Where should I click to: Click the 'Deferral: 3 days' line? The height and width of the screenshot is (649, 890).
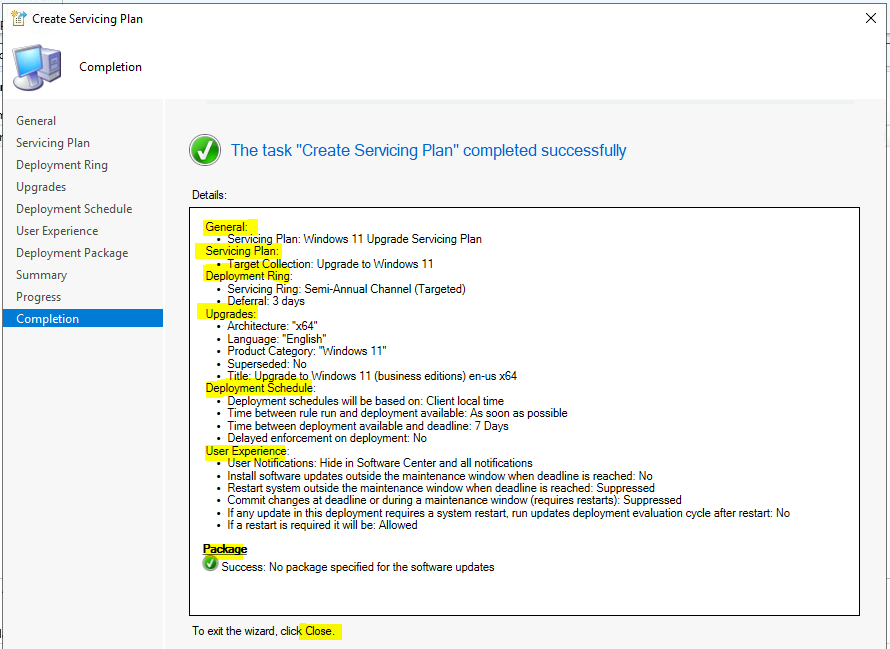pyautogui.click(x=266, y=301)
